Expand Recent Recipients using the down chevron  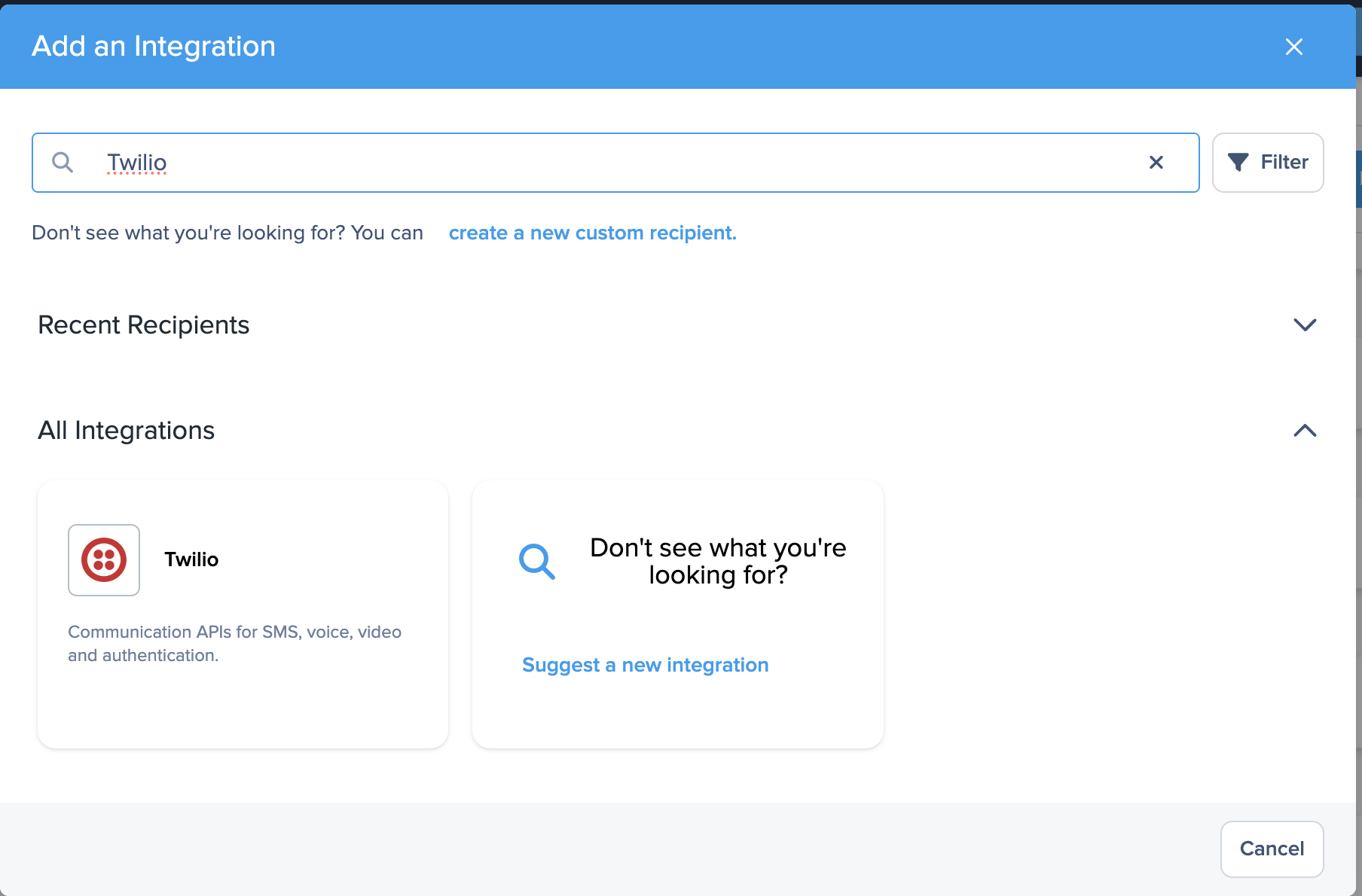coord(1304,325)
